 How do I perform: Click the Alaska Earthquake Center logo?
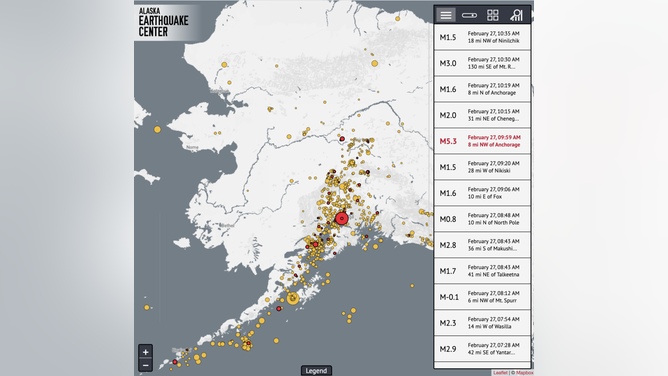(164, 22)
